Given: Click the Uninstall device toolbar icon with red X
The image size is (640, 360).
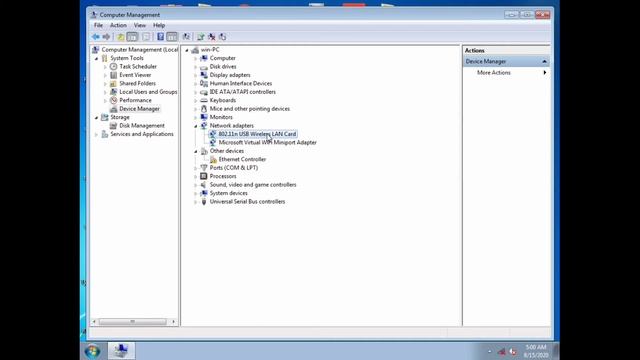Looking at the screenshot, I should [211, 37].
